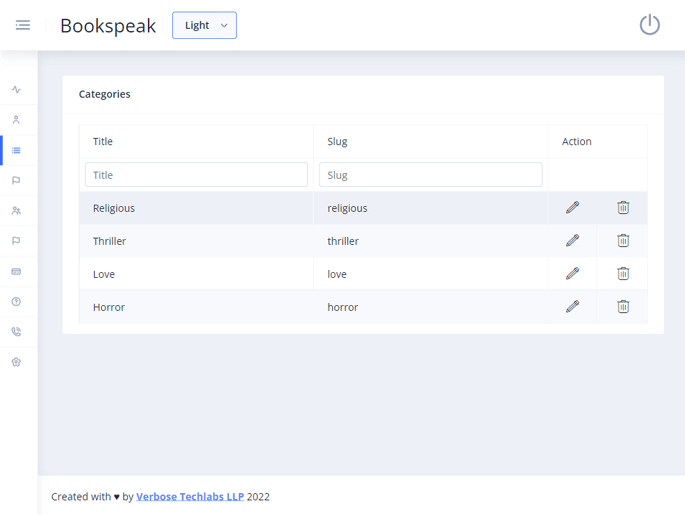Select the Religious title cell
The width and height of the screenshot is (685, 515).
196,208
